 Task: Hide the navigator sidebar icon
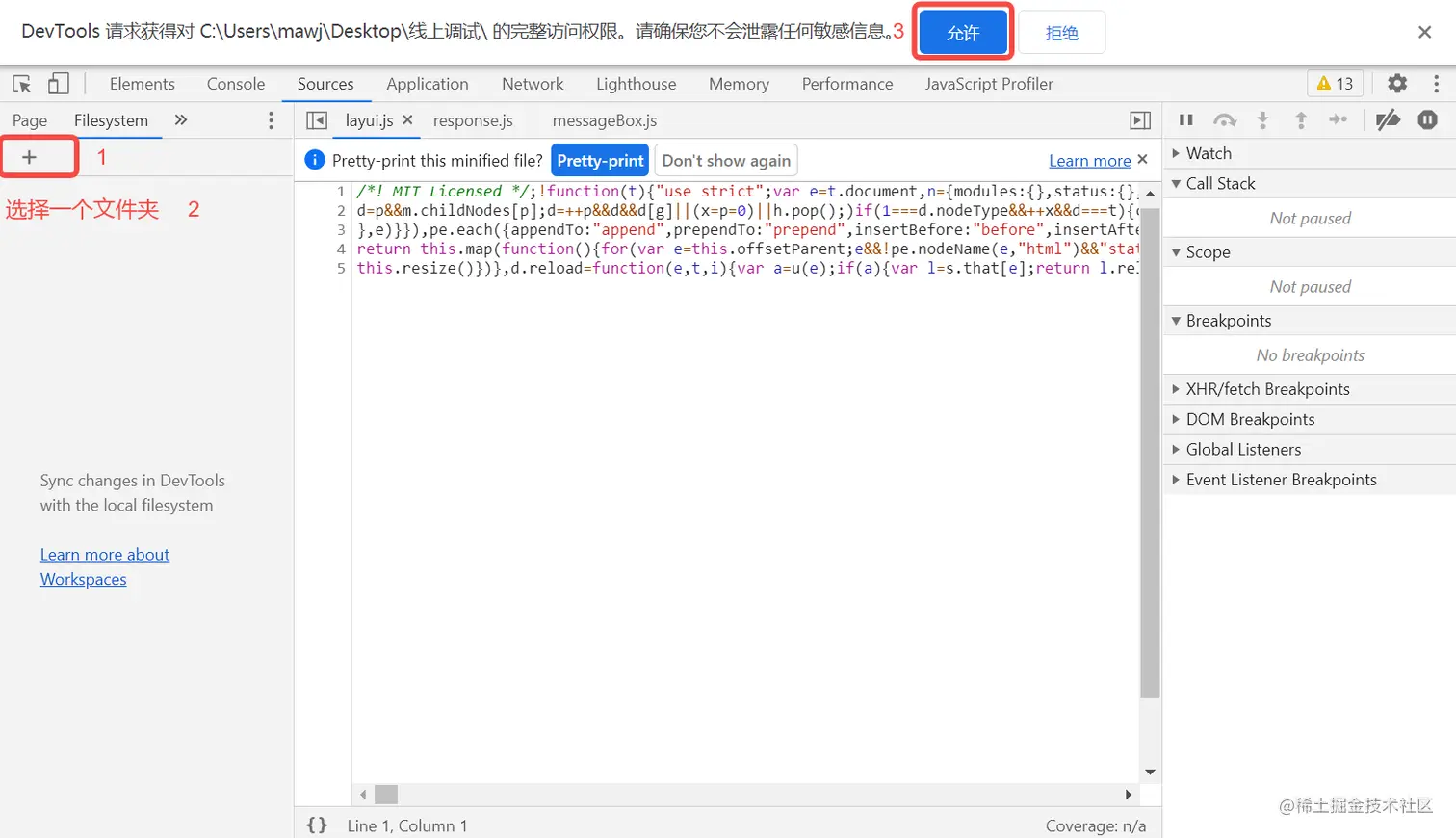[x=317, y=120]
